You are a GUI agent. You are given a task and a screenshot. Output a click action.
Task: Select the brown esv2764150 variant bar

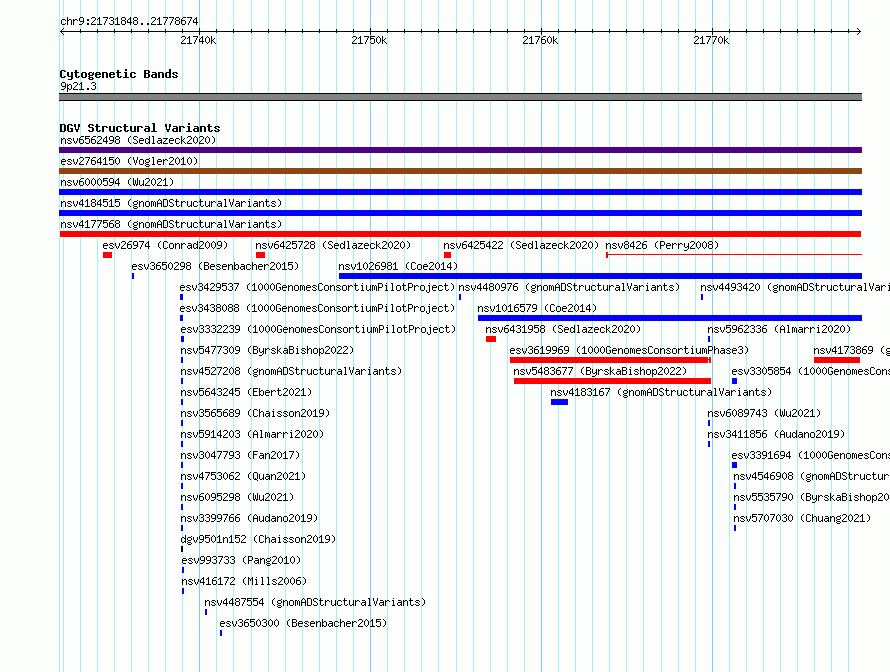pyautogui.click(x=460, y=171)
